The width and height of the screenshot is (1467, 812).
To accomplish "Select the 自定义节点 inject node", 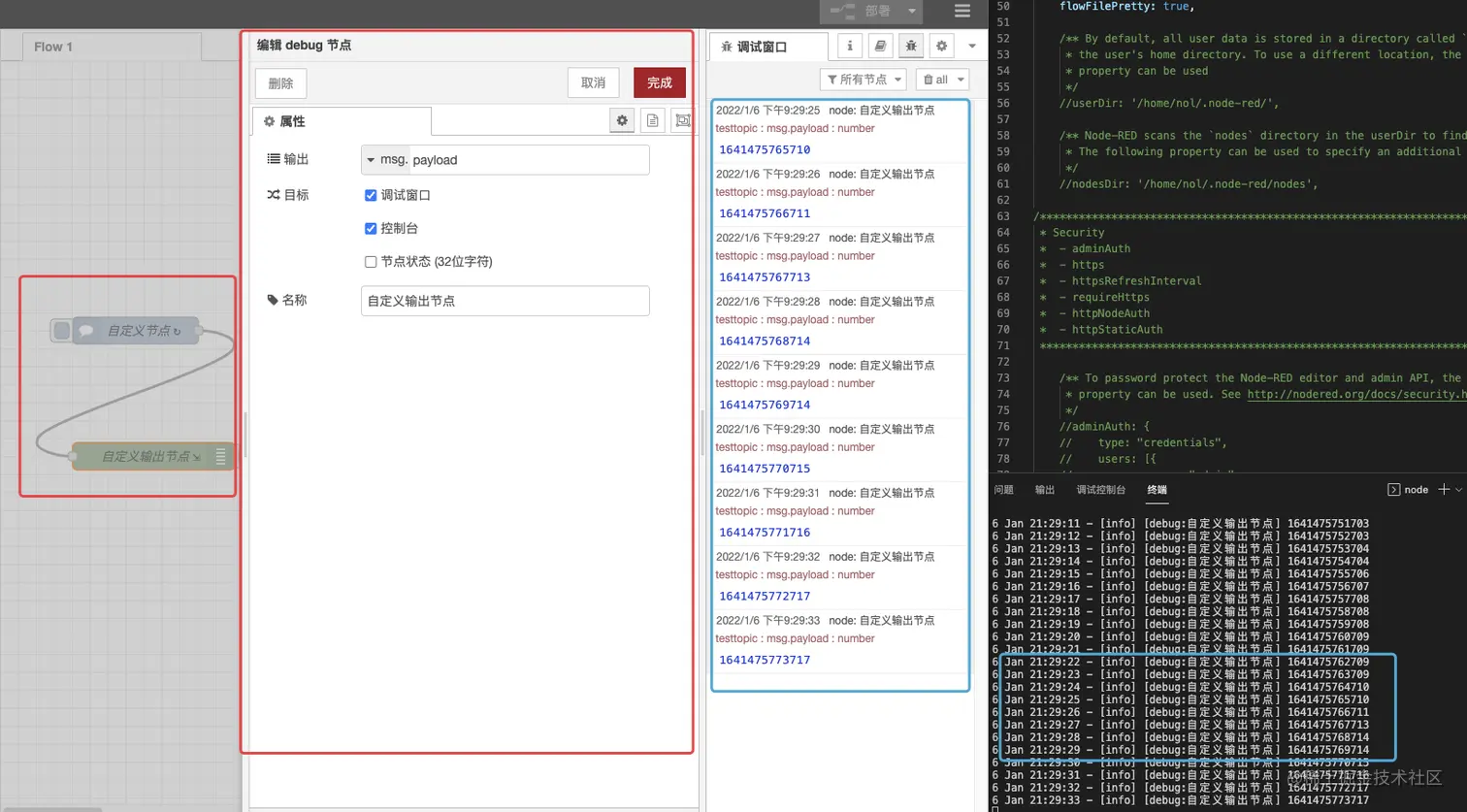I will coord(136,331).
